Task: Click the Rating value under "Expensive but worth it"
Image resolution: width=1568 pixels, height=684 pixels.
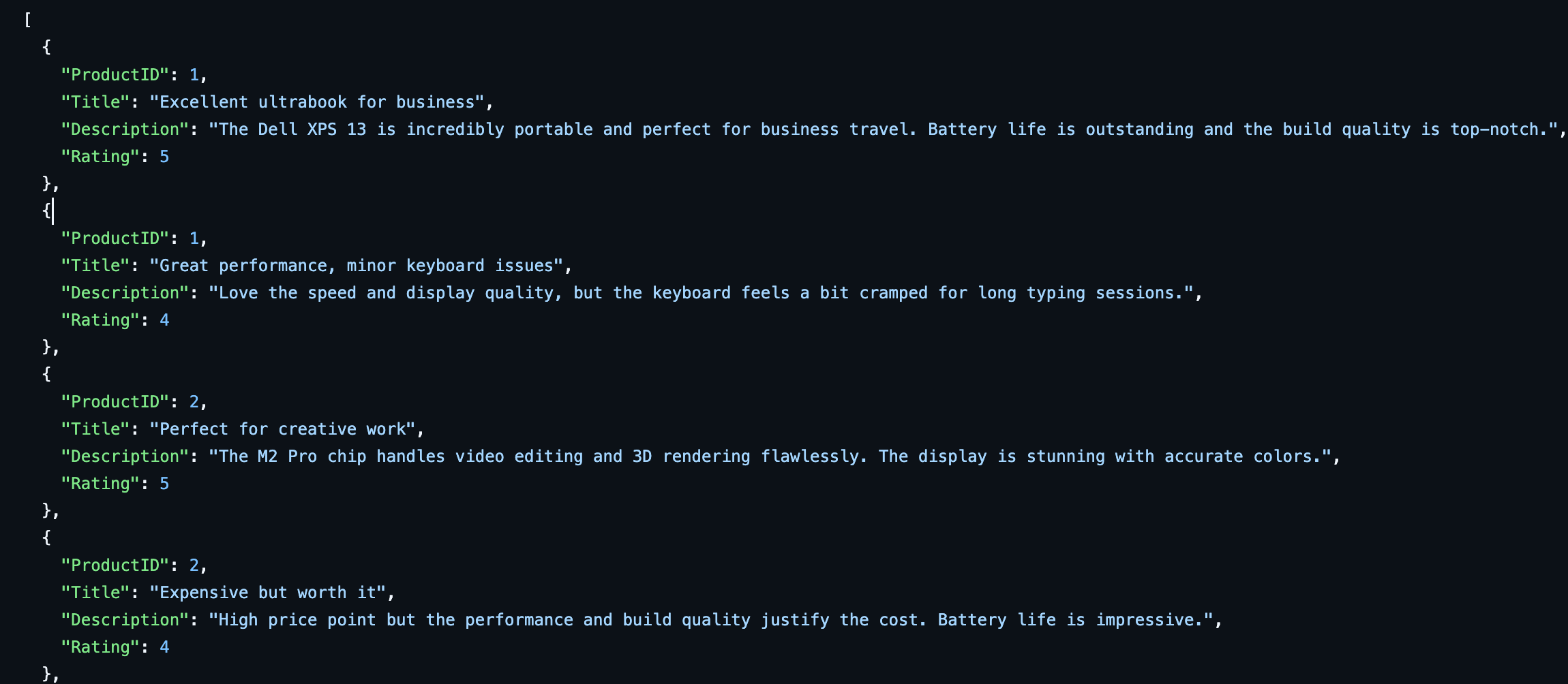Action: 164,647
